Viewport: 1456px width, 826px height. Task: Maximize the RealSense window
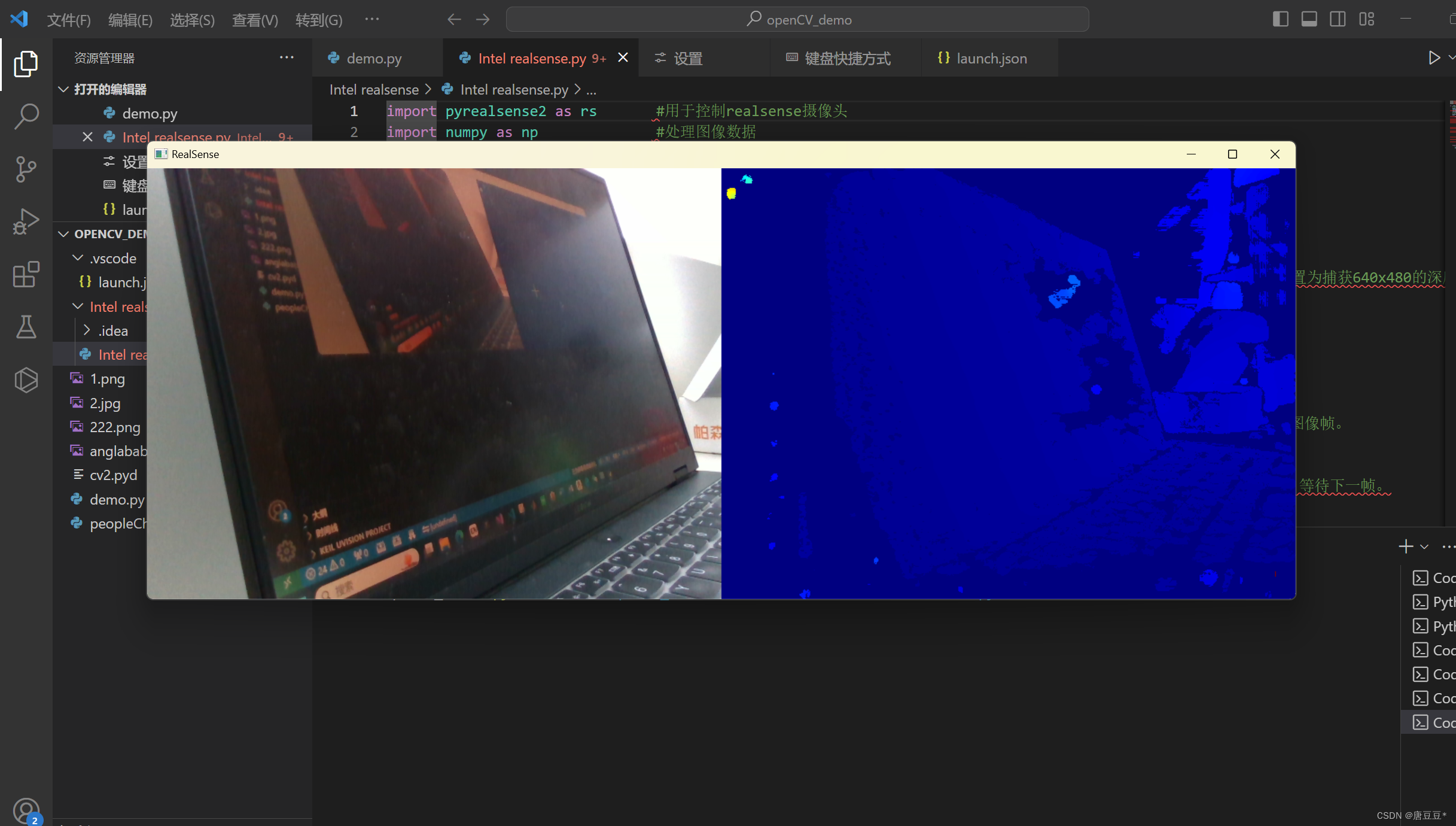coord(1232,154)
